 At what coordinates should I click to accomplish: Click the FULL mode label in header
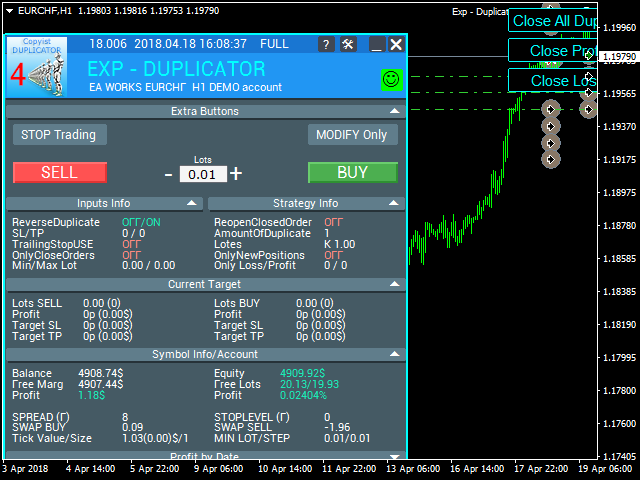pyautogui.click(x=274, y=44)
